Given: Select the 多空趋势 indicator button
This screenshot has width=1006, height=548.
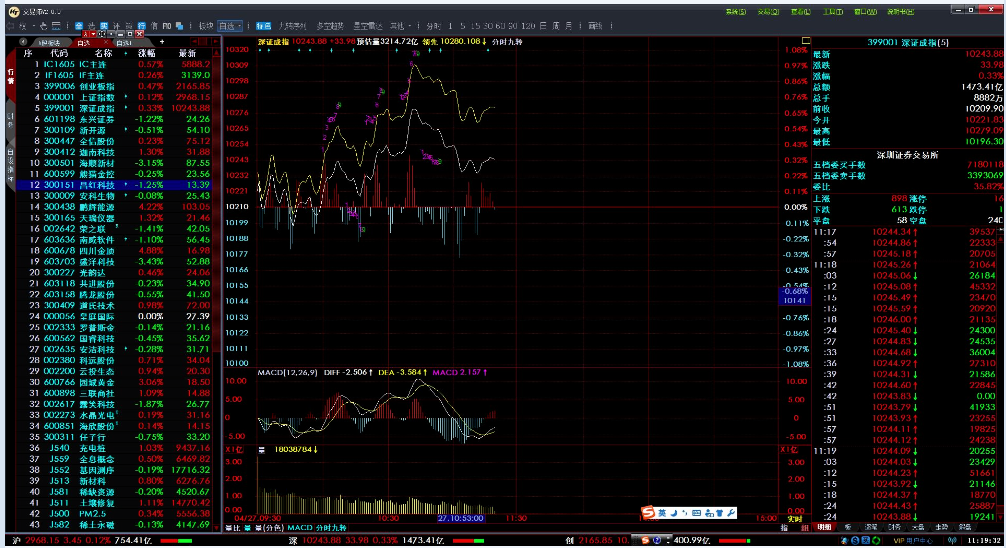Looking at the screenshot, I should click(x=331, y=25).
